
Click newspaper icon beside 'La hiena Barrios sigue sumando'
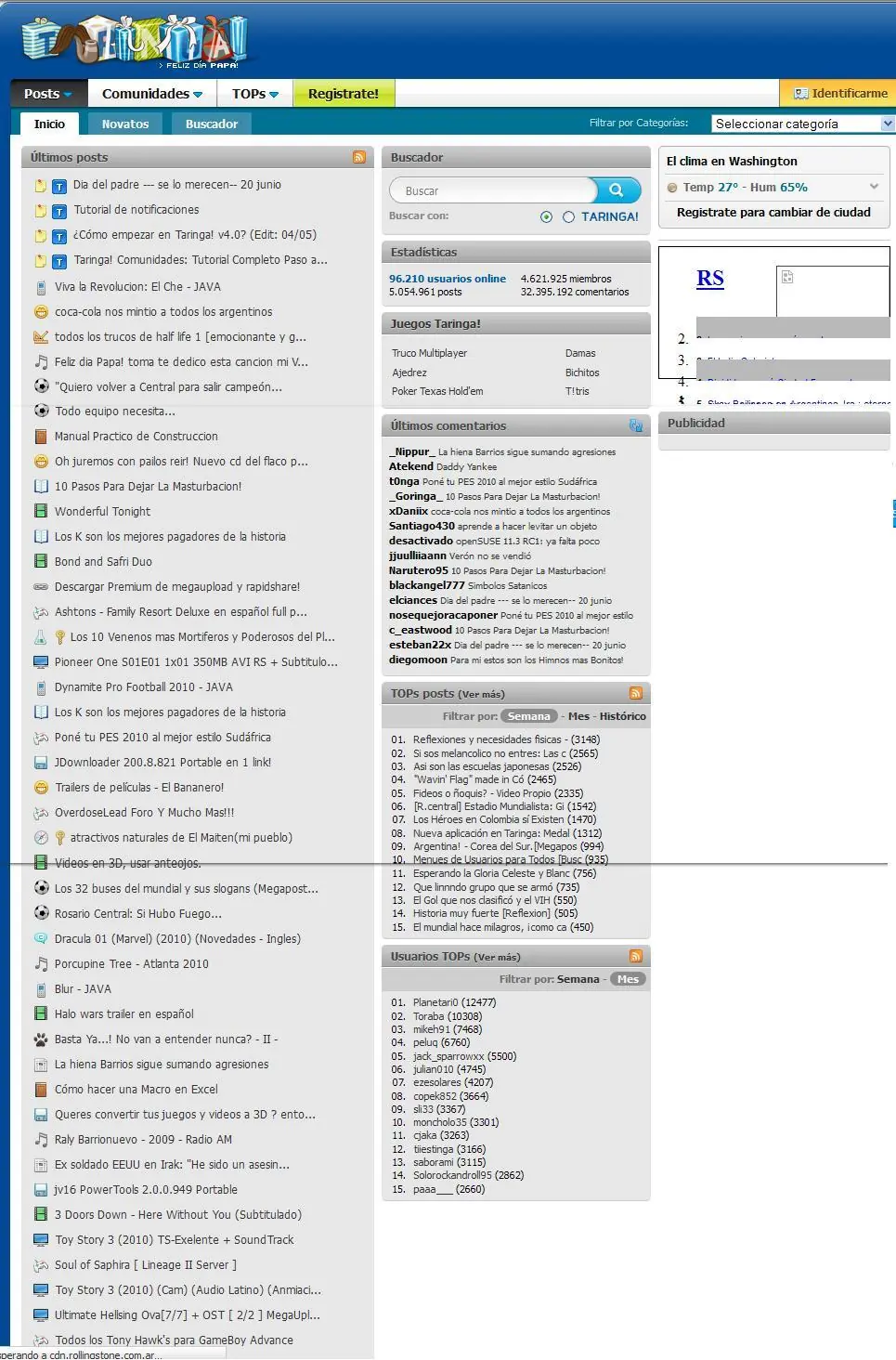41,1065
